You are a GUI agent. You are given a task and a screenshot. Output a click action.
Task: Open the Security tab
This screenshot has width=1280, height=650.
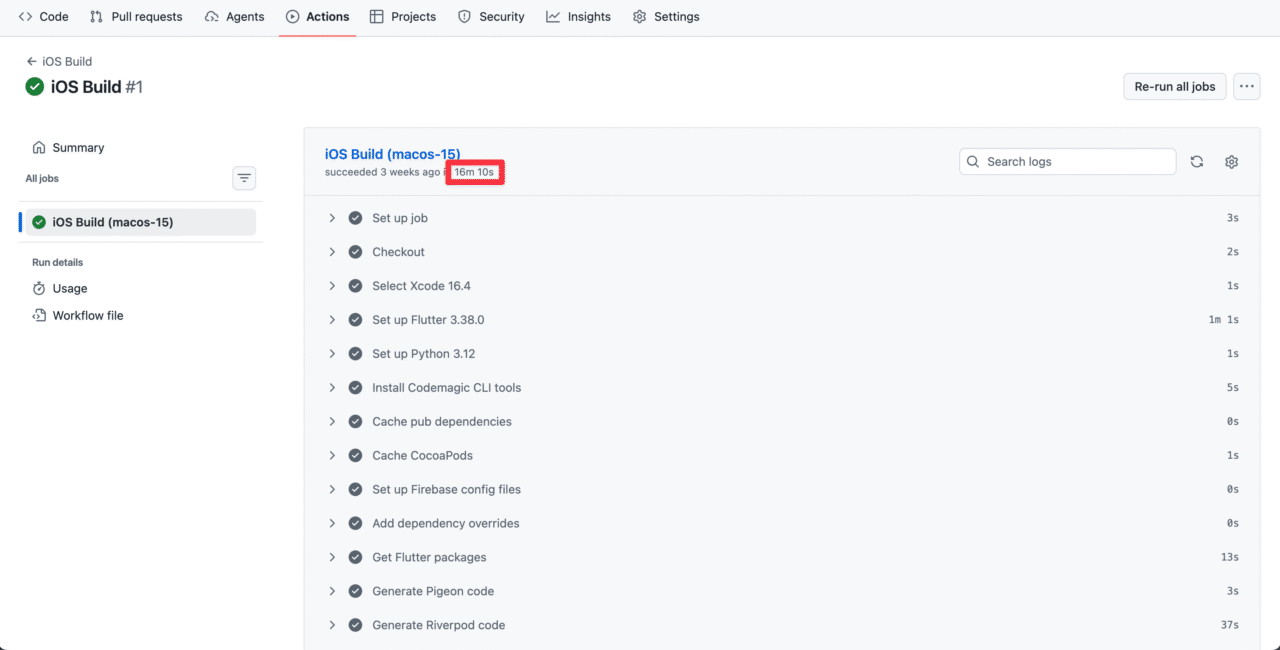pos(491,17)
